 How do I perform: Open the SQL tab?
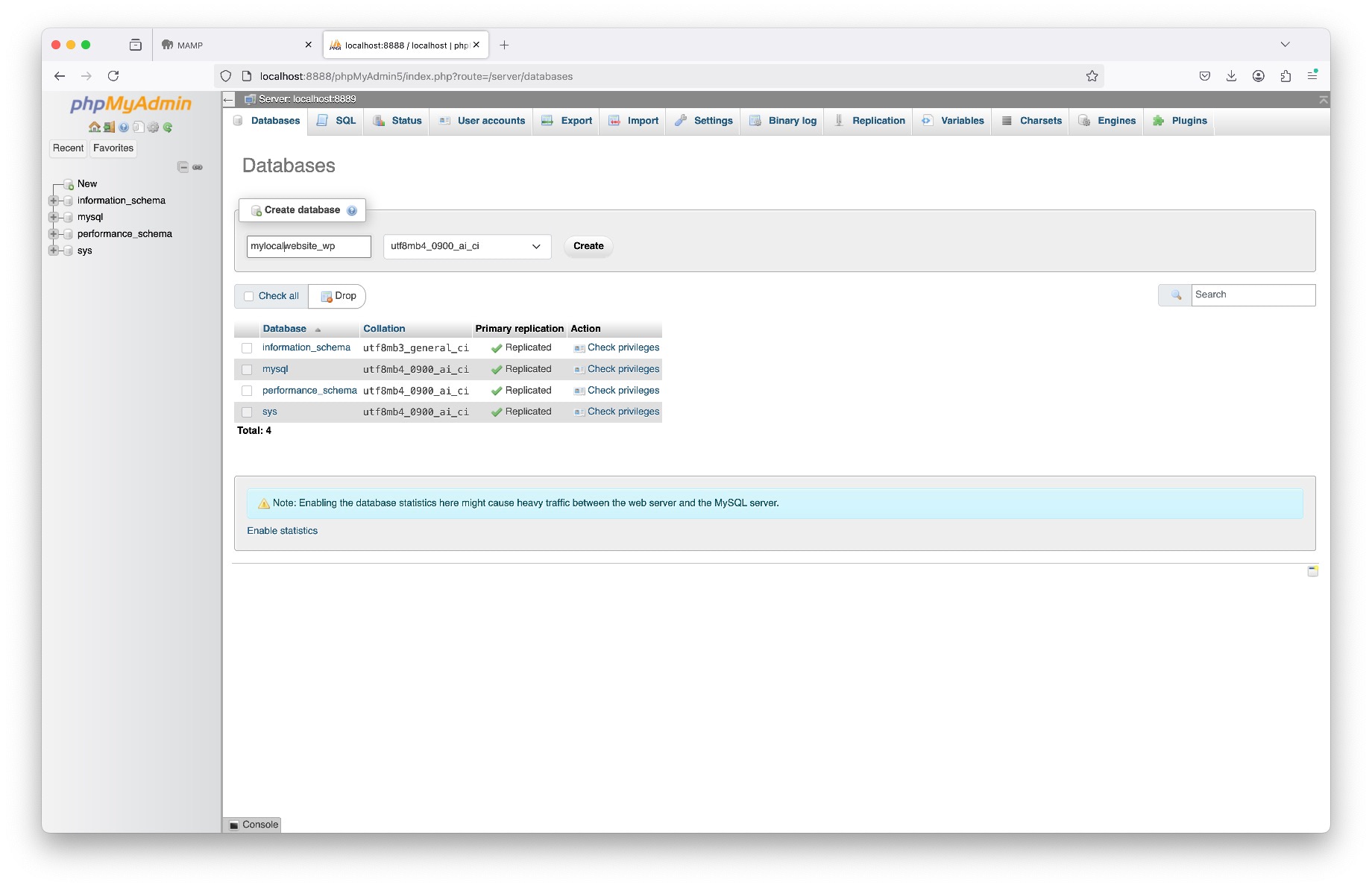[337, 121]
